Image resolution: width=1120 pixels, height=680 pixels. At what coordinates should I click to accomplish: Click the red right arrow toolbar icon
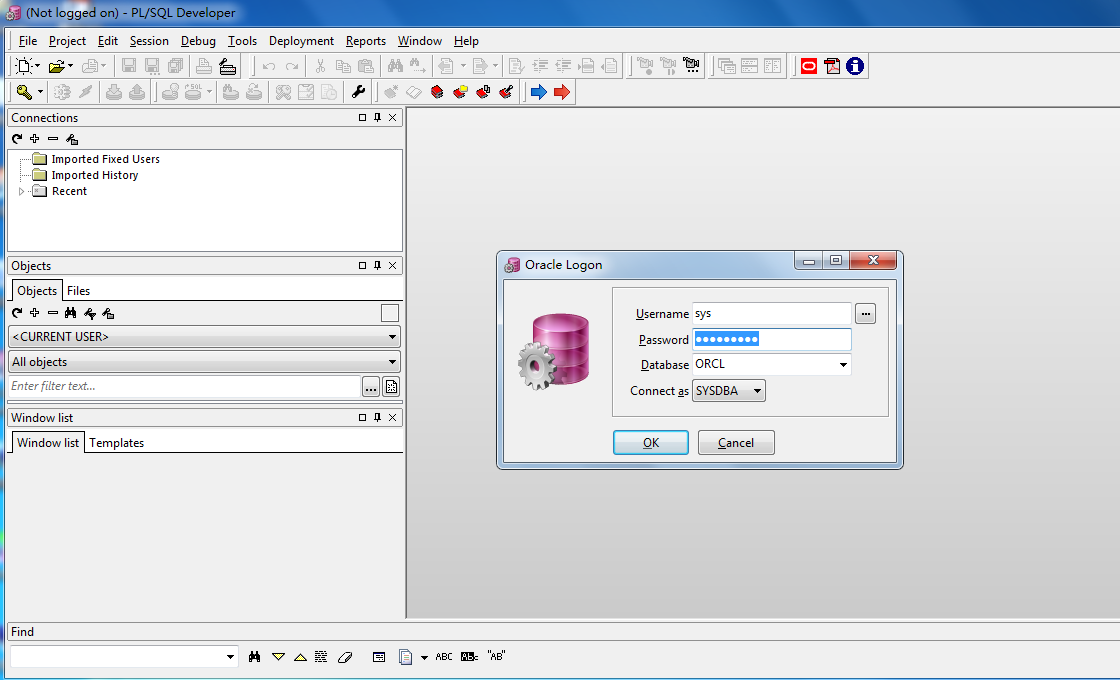point(562,92)
